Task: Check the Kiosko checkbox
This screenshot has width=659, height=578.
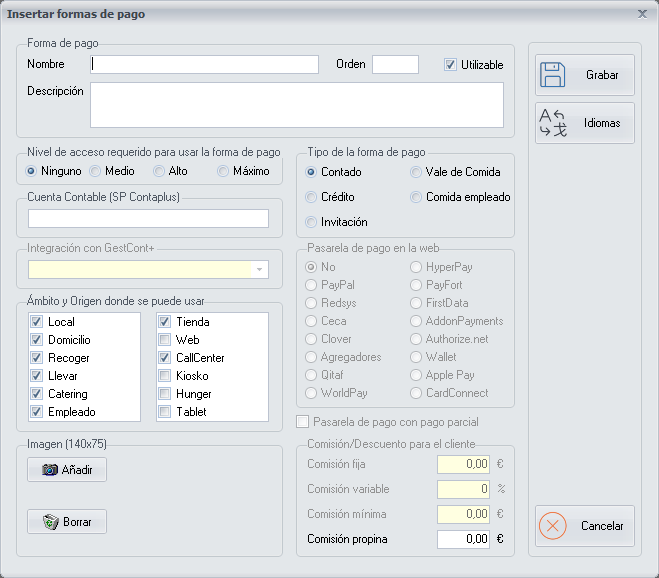Action: click(163, 376)
